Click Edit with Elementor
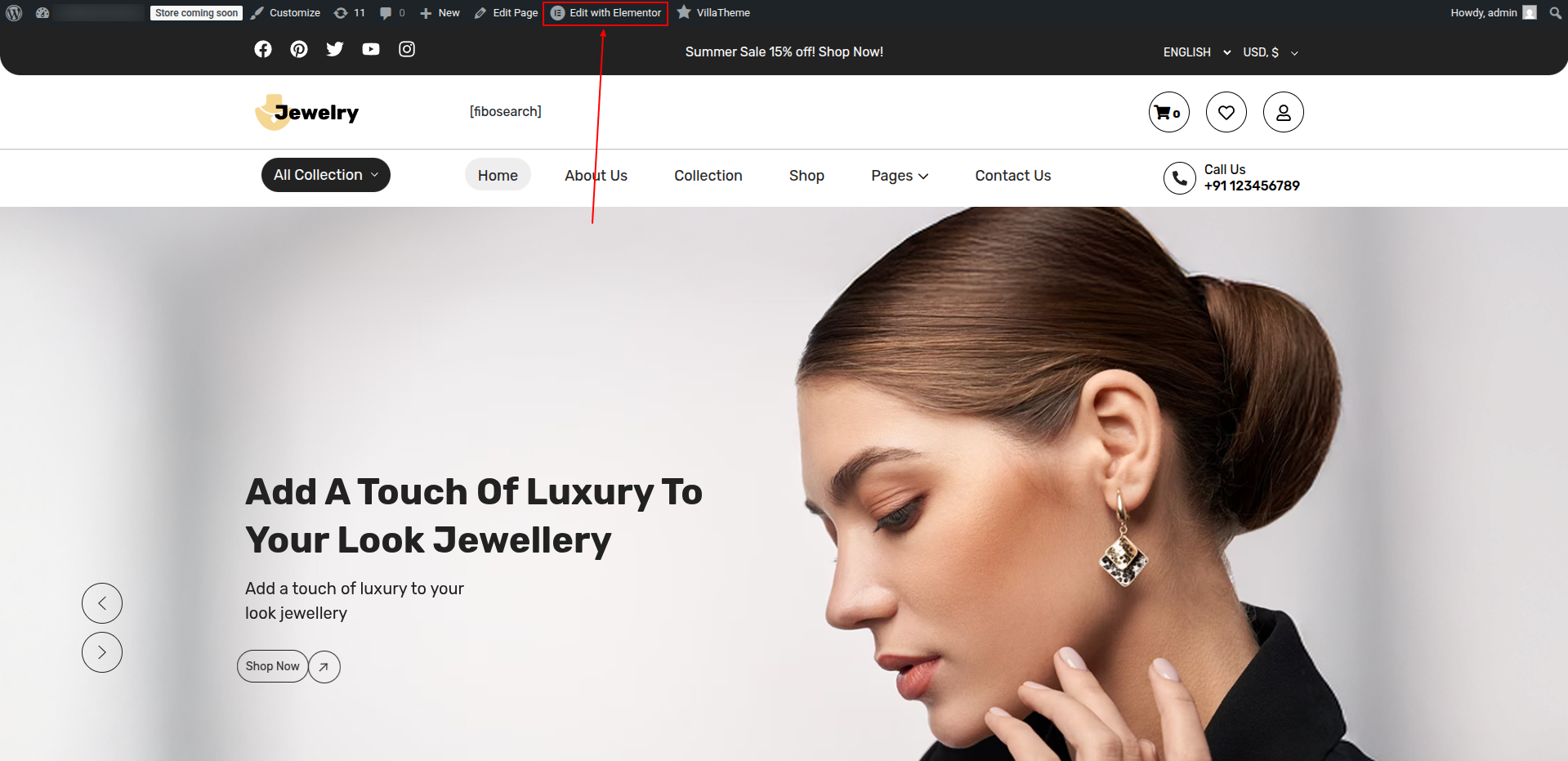Image resolution: width=1568 pixels, height=761 pixels. coord(605,13)
